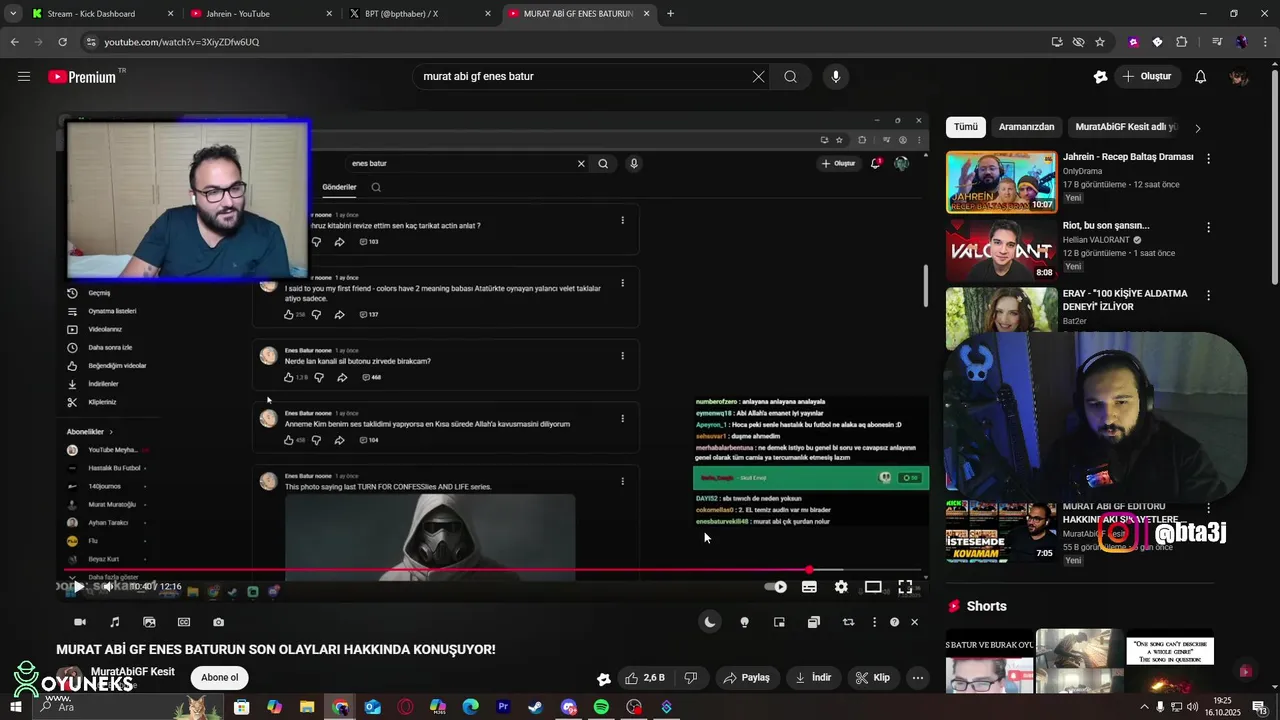The height and width of the screenshot is (720, 1280).
Task: Click the video camera icon below the player
Action: (80, 622)
